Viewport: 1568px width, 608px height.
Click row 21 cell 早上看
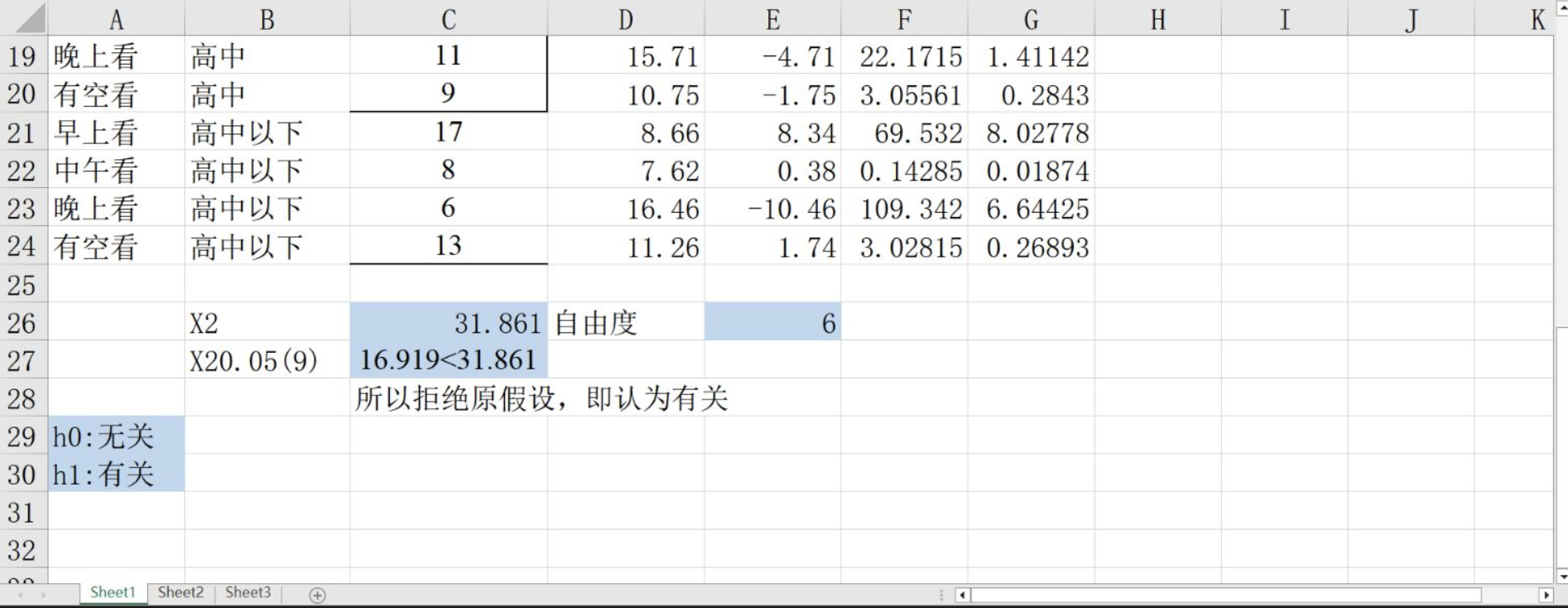[x=117, y=133]
